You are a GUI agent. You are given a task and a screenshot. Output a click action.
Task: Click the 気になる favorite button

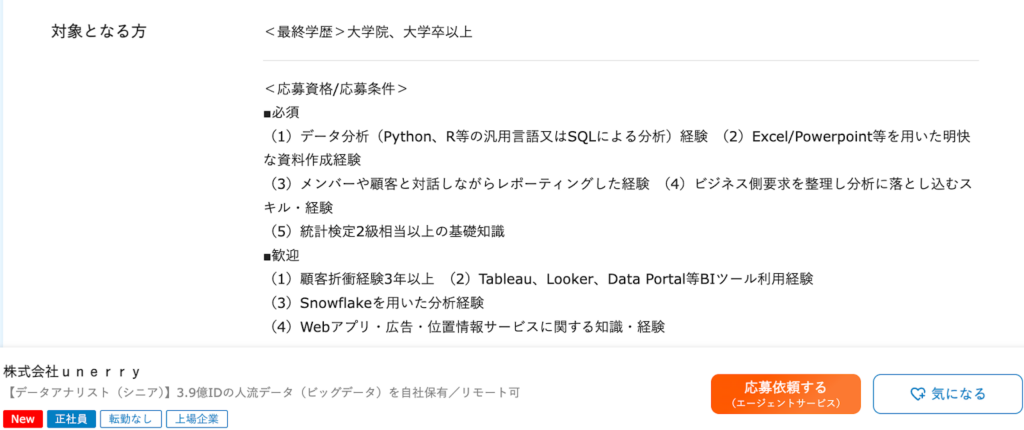coord(947,394)
